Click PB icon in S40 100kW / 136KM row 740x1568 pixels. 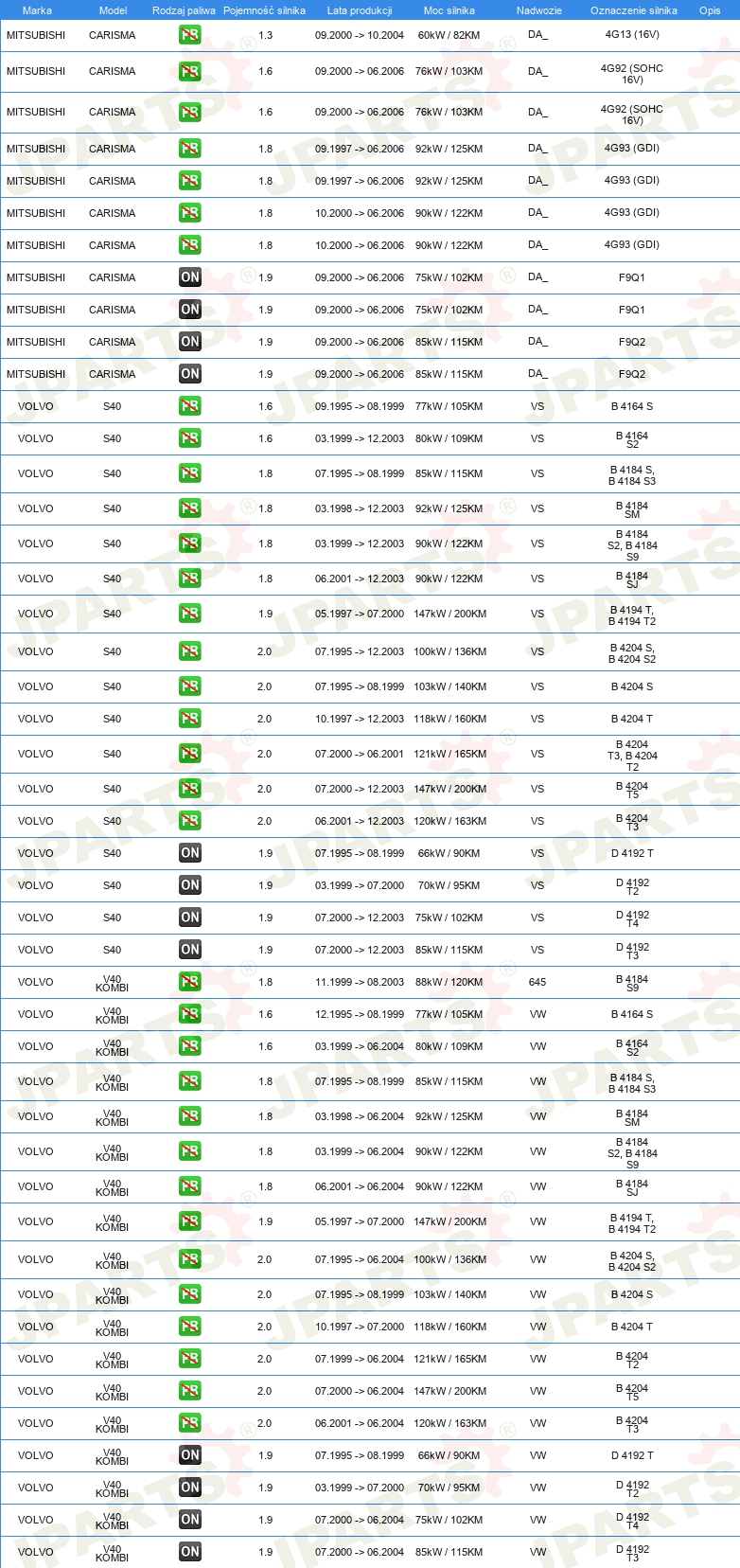(190, 651)
